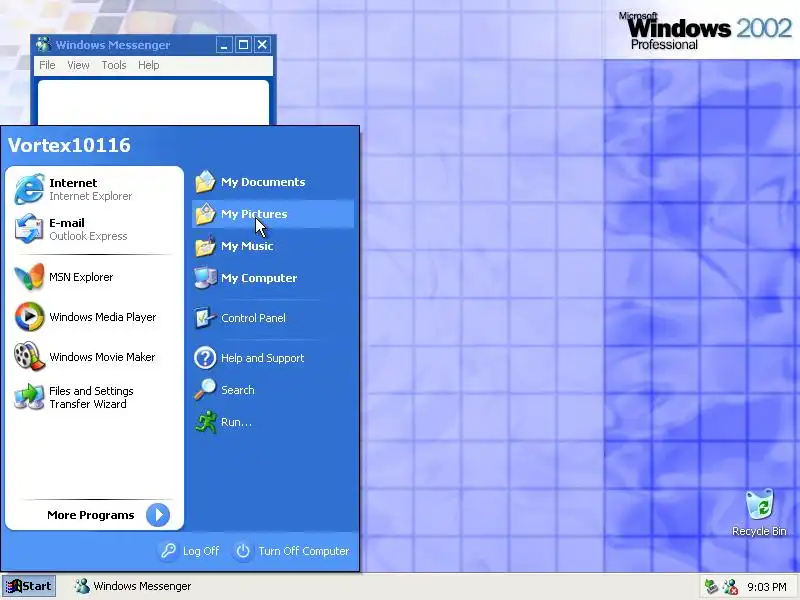Click Windows Messenger taskbar button text
Screen dimensions: 800x600
pos(142,586)
